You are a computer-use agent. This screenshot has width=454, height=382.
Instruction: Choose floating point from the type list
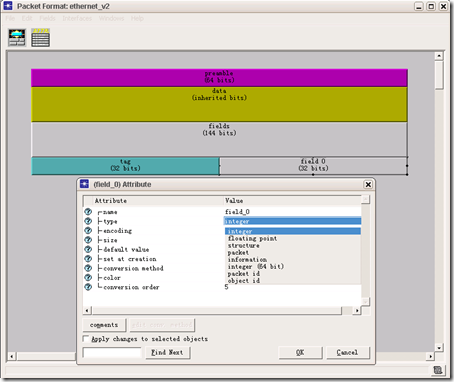pyautogui.click(x=293, y=238)
